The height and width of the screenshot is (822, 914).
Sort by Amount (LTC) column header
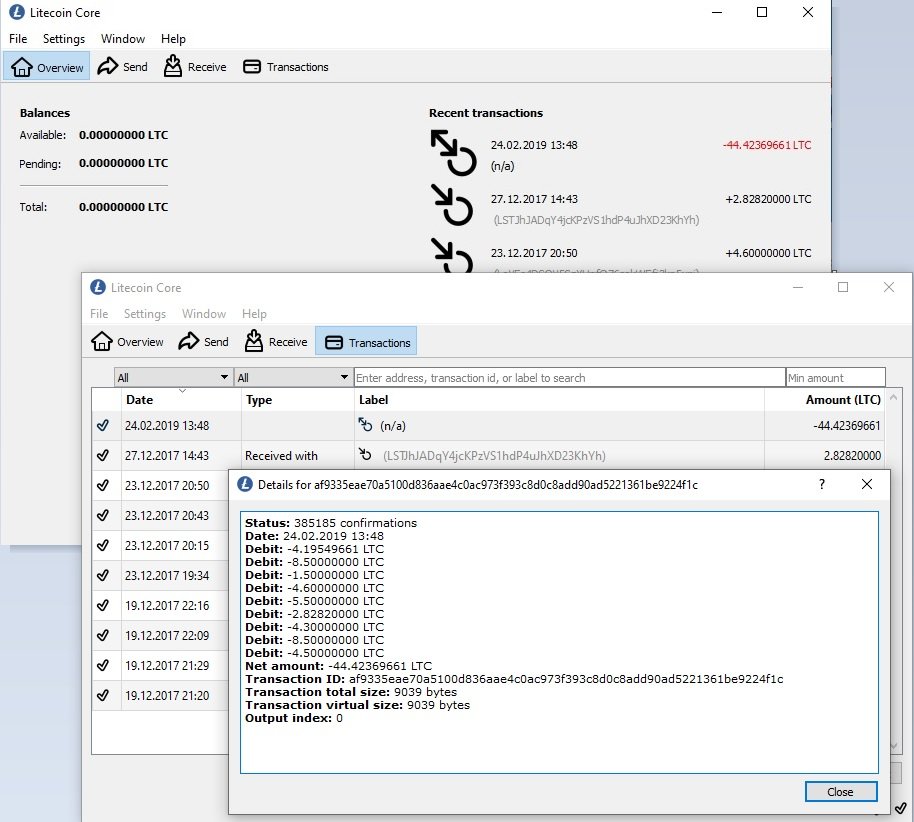coord(825,400)
